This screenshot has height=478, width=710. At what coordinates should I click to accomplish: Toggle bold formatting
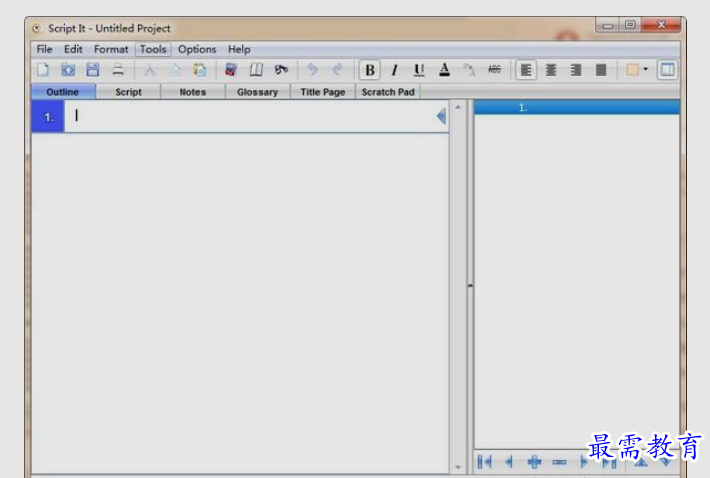[x=369, y=70]
